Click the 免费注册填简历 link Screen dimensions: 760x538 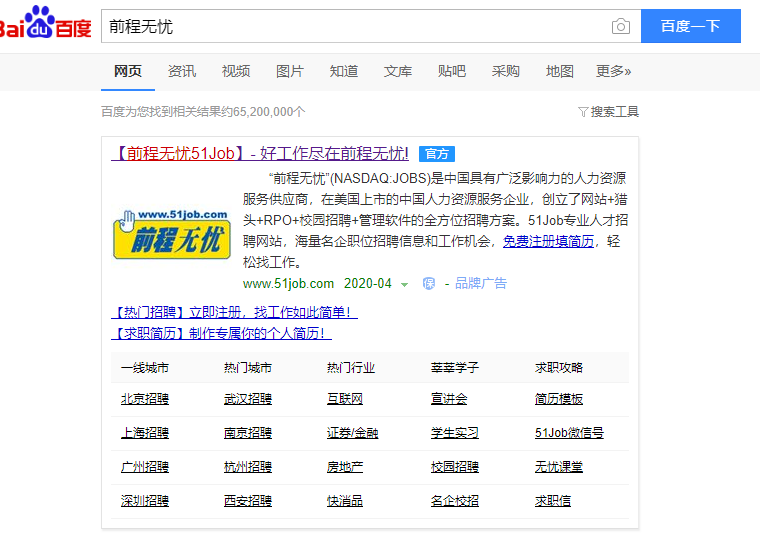coord(548,241)
